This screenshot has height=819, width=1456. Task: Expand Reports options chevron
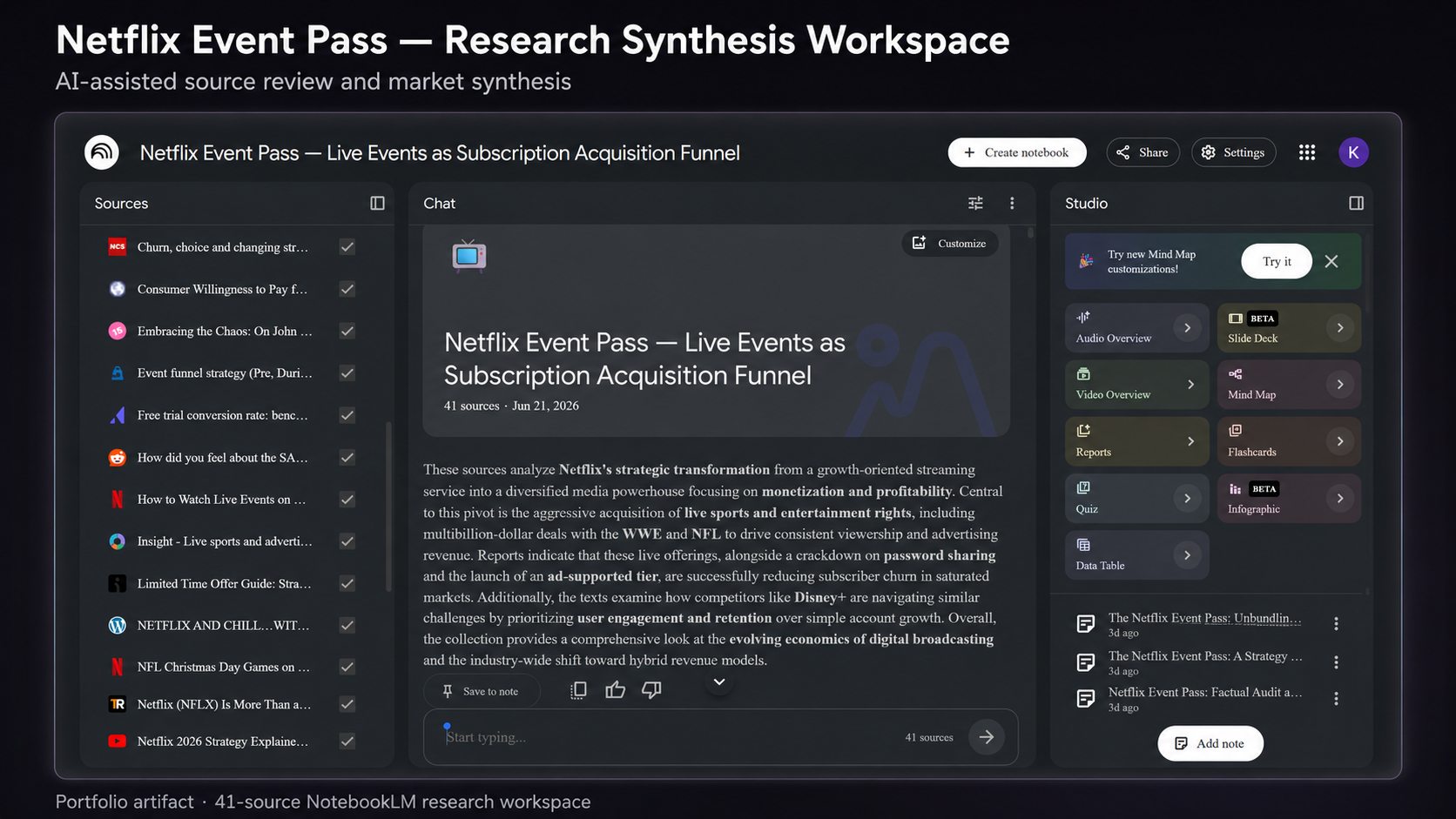(x=1190, y=441)
